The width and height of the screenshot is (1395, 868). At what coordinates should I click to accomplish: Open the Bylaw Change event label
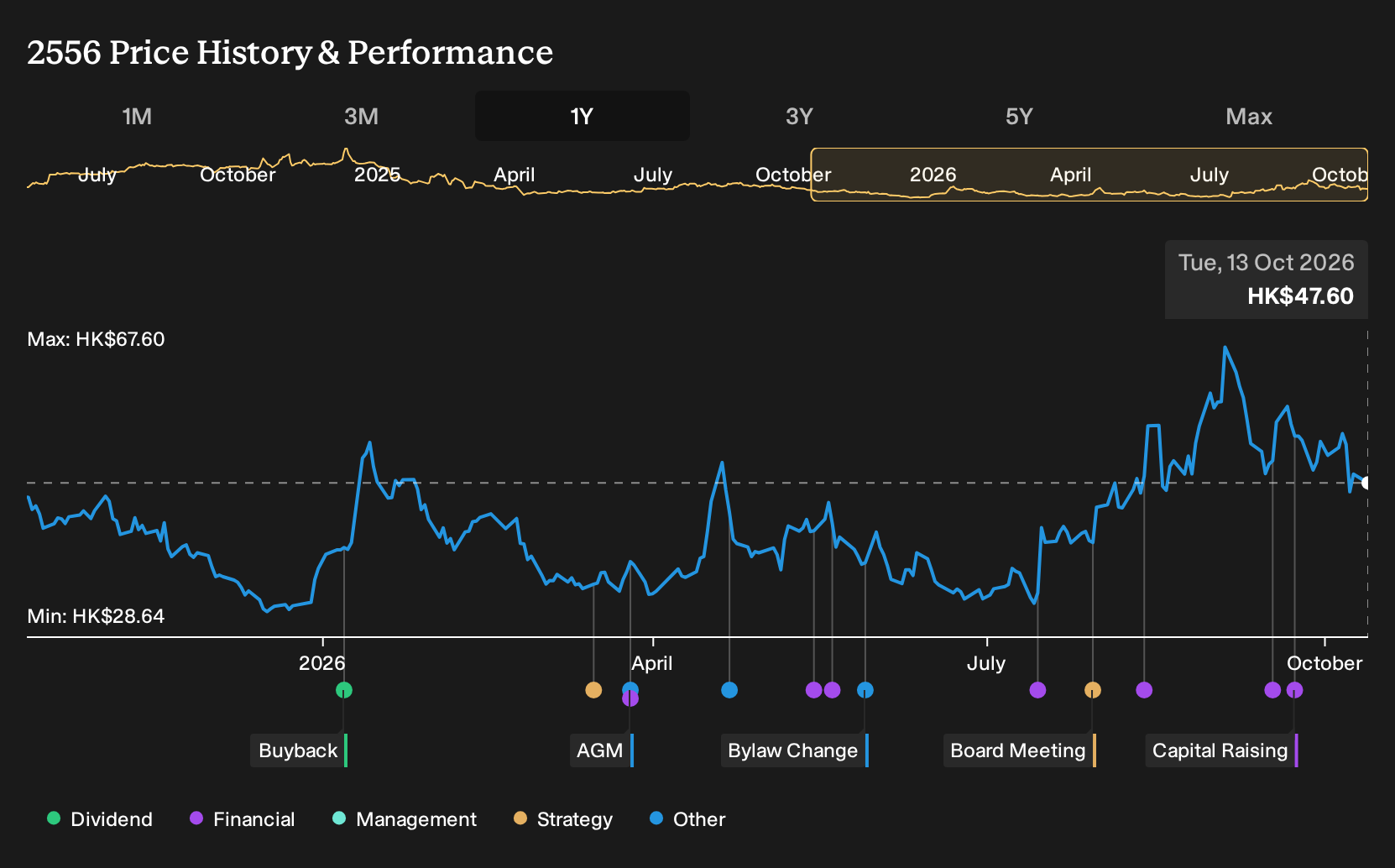click(x=795, y=750)
